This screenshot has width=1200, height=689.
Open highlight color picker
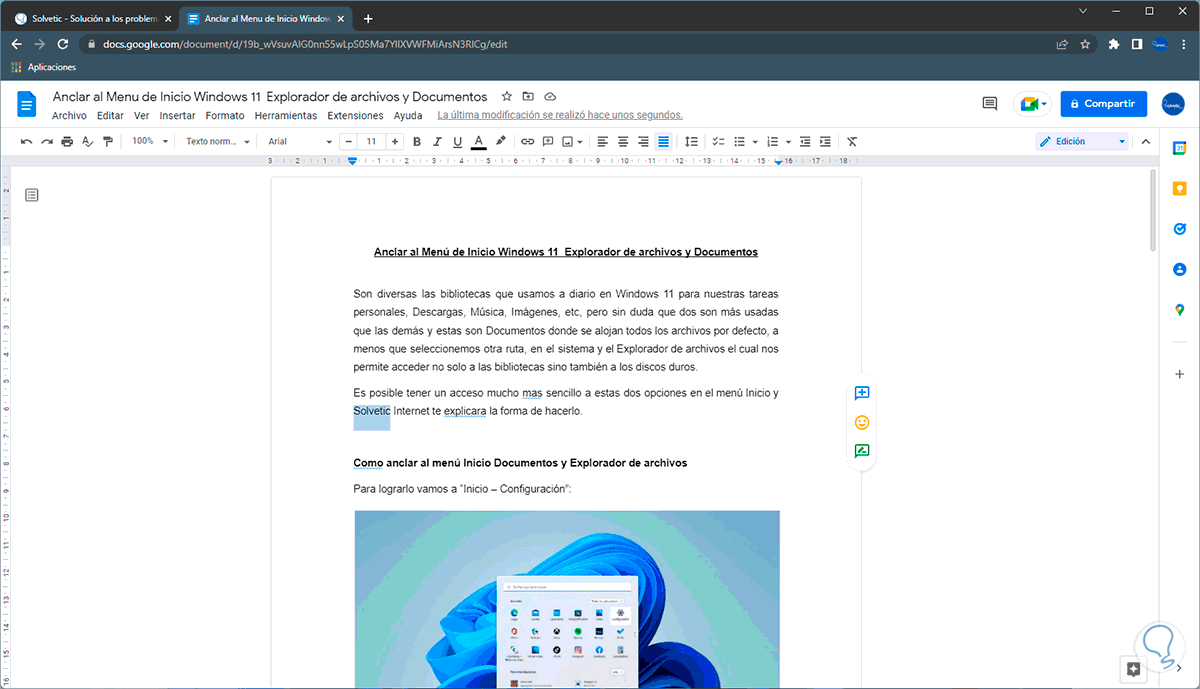point(501,142)
